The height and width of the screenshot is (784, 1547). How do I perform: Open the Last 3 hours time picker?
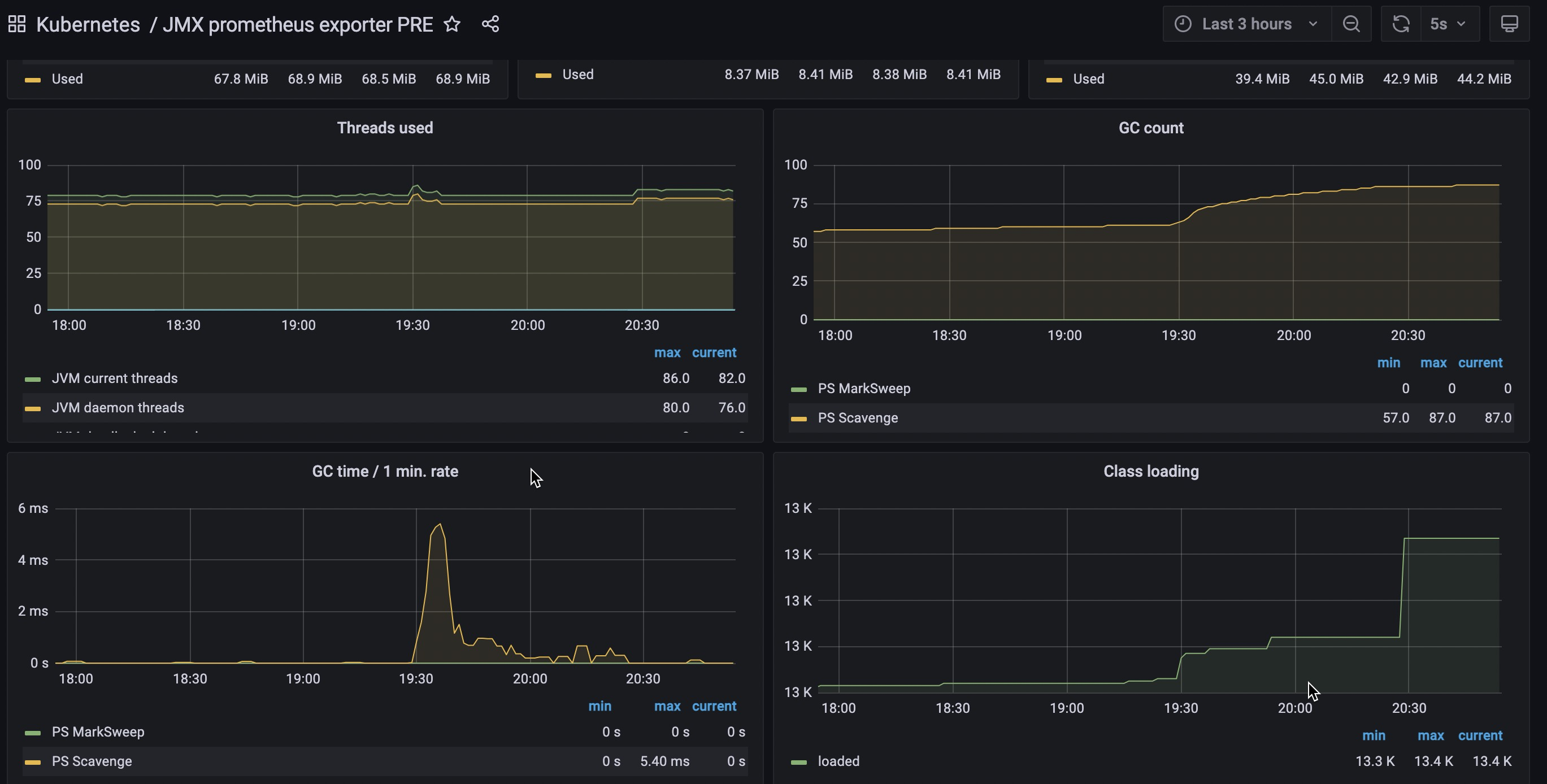pyautogui.click(x=1248, y=24)
